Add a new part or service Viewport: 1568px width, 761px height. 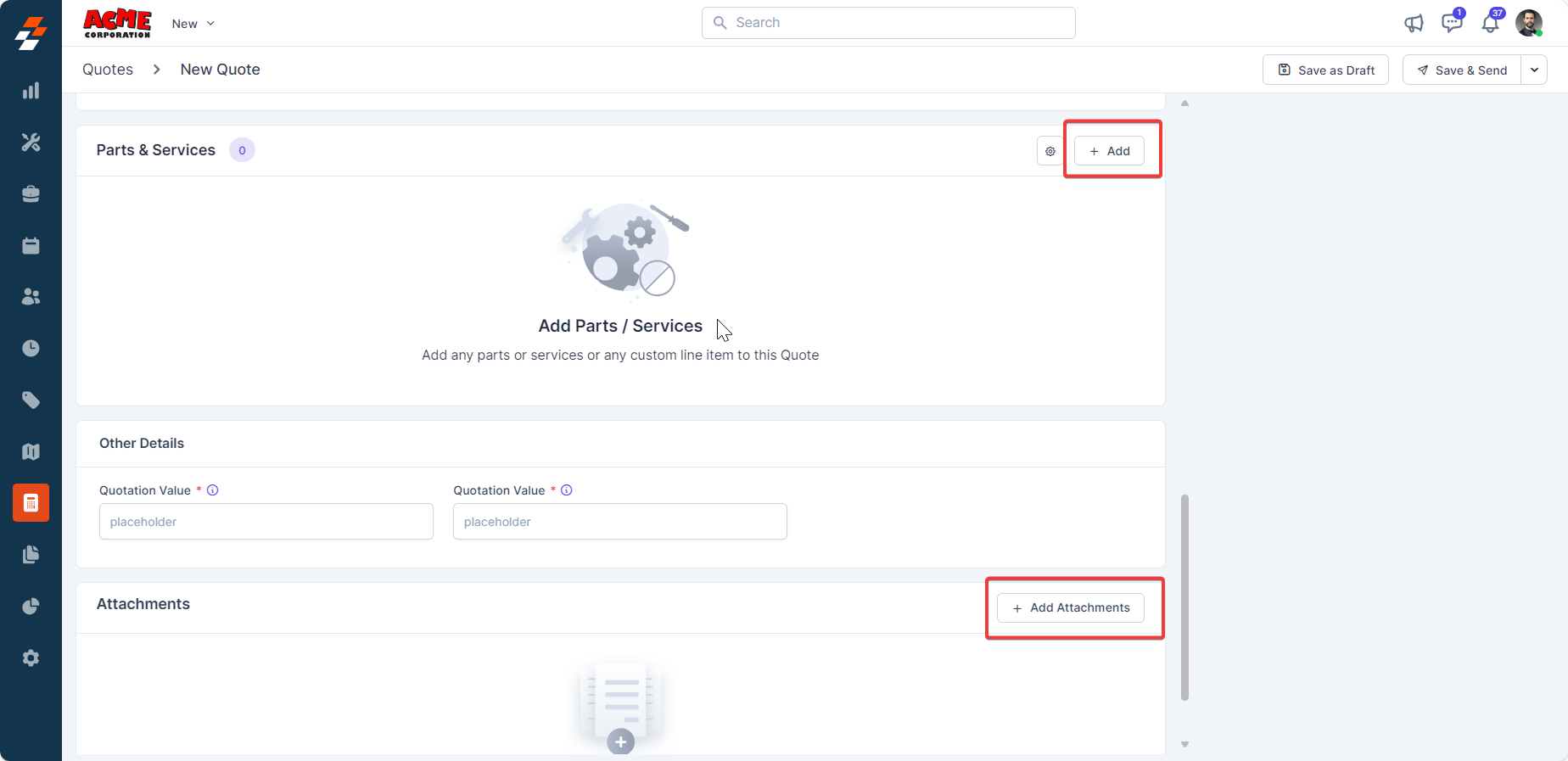(x=1109, y=151)
